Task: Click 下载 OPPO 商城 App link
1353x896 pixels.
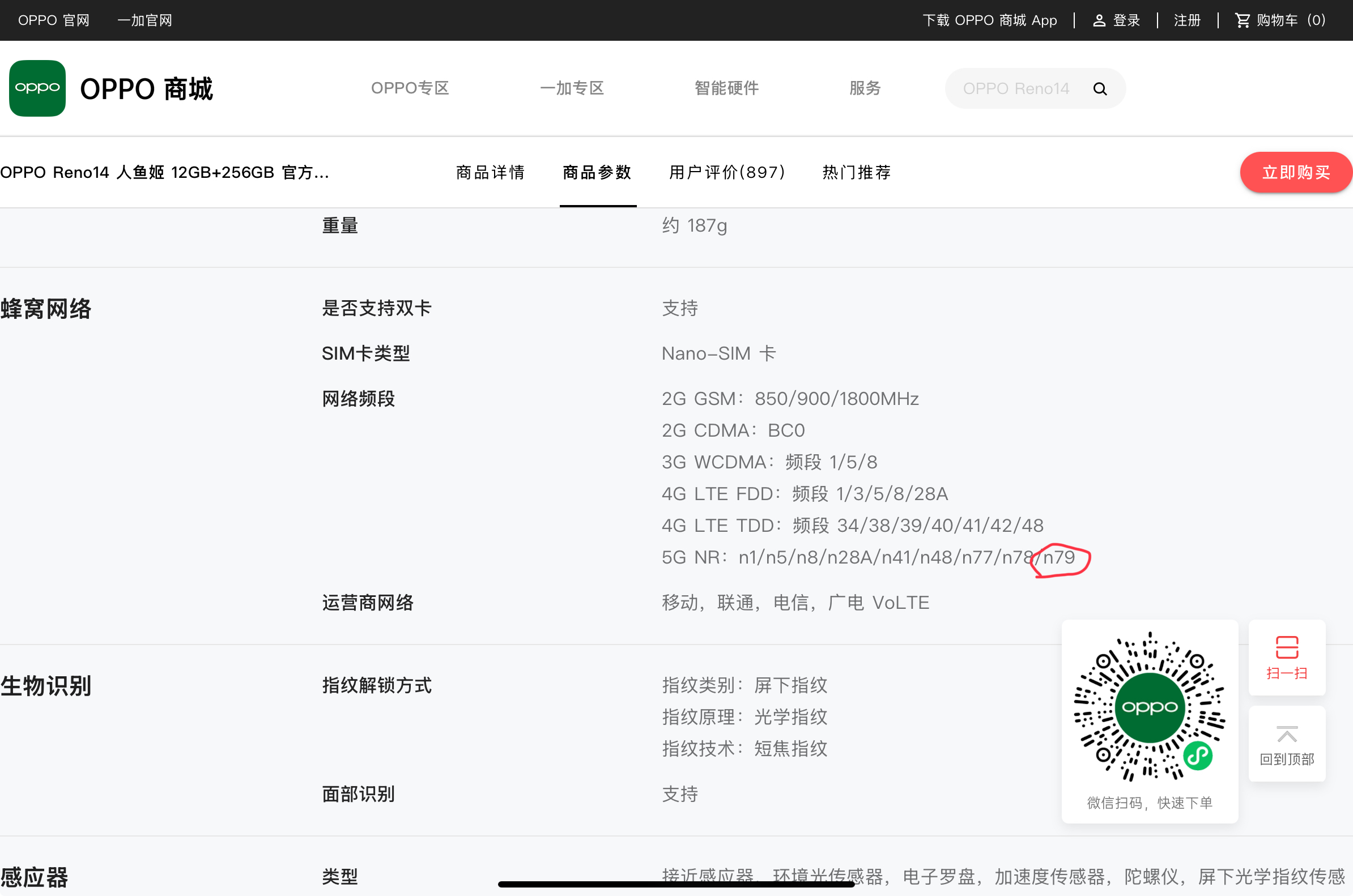Action: click(x=989, y=20)
